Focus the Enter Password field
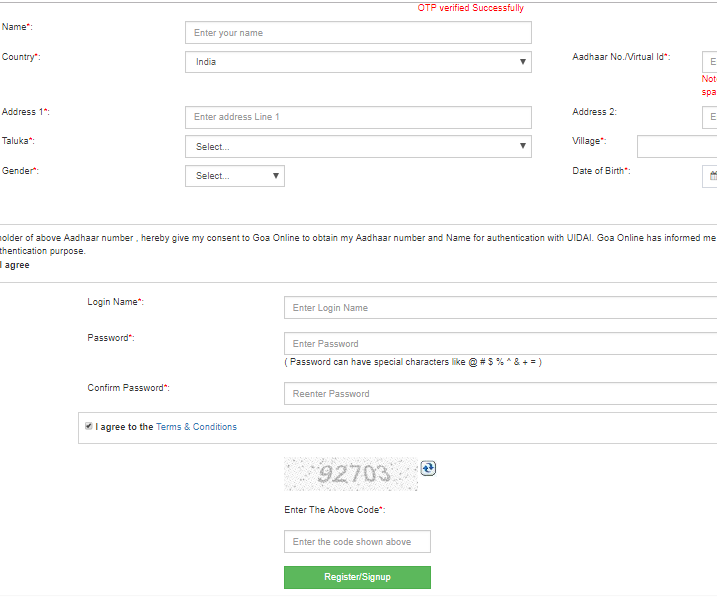The height and width of the screenshot is (612, 717). 500,344
